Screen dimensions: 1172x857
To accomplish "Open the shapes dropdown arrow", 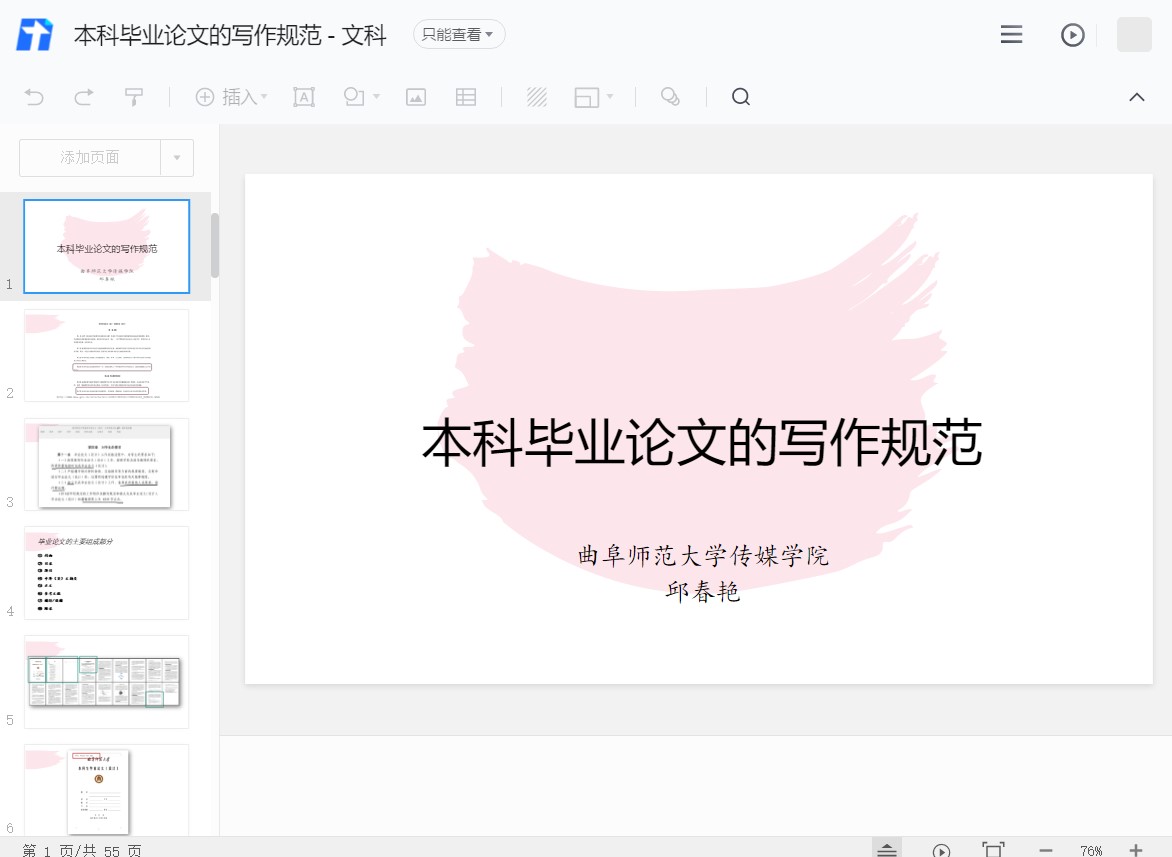I will tap(376, 97).
